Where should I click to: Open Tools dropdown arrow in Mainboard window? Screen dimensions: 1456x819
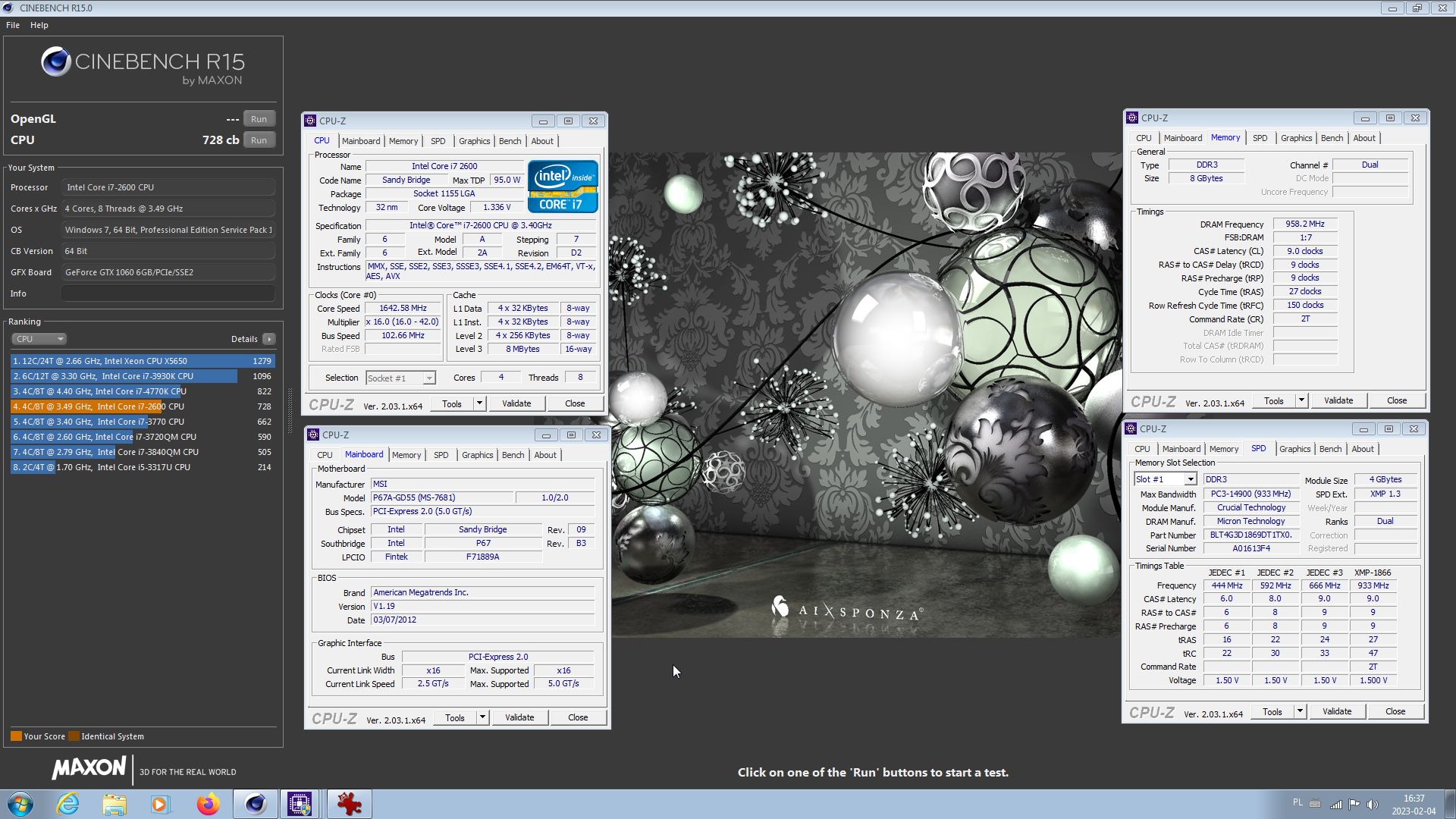coord(482,717)
